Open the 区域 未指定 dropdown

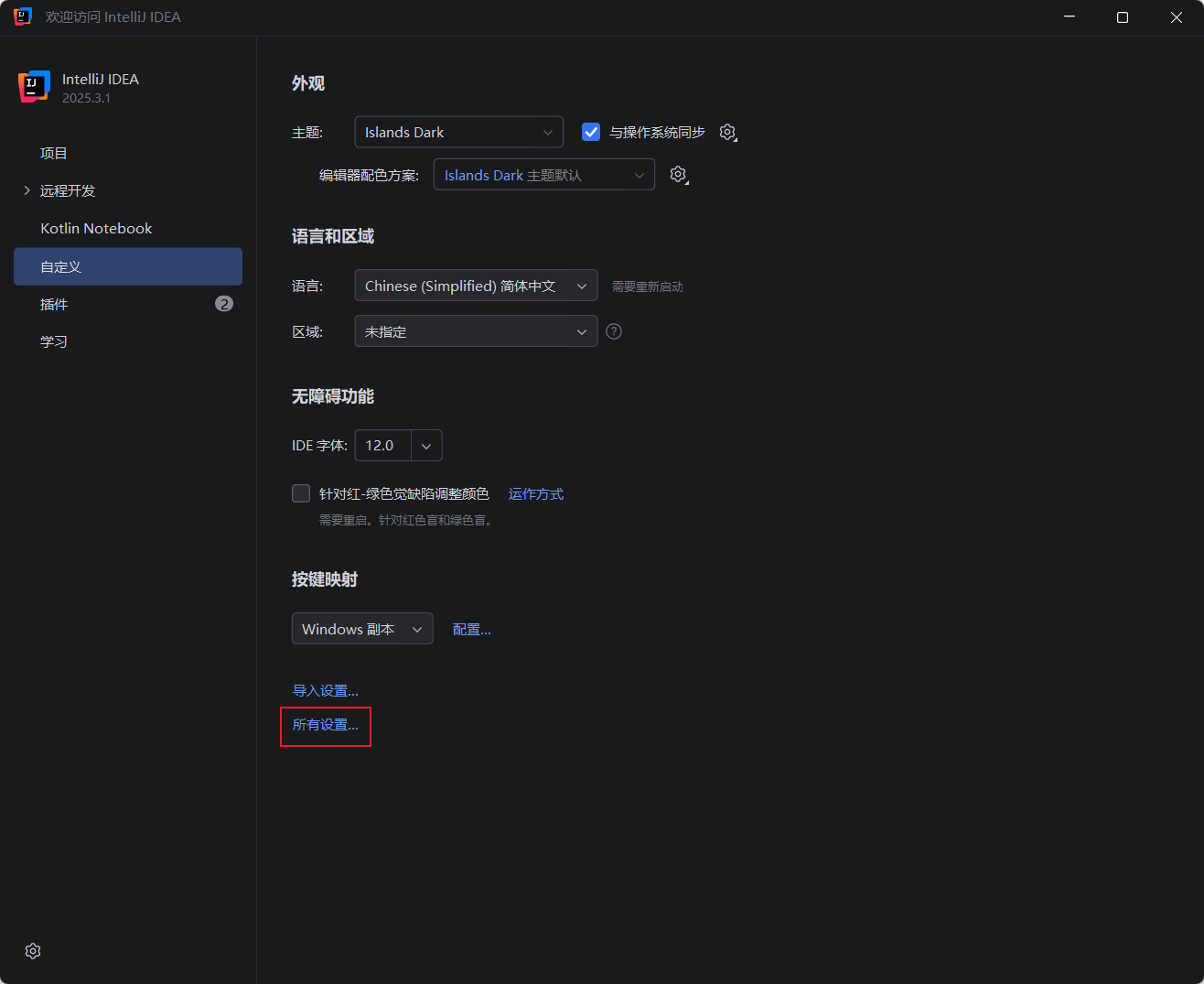[476, 331]
